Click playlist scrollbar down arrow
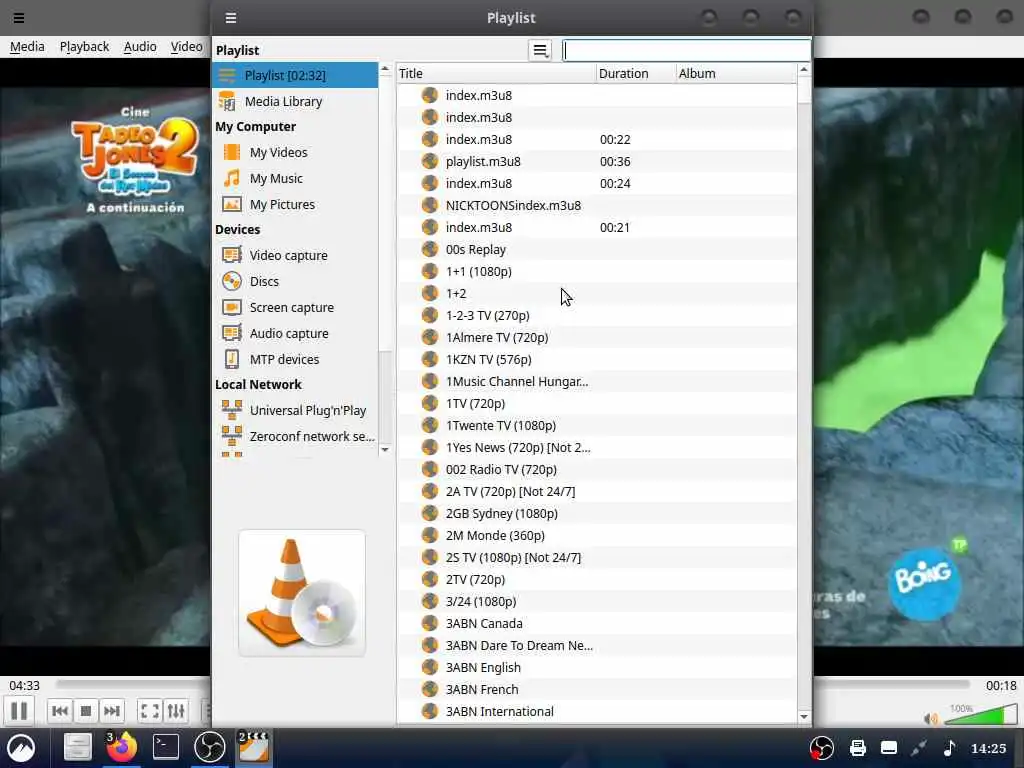Viewport: 1024px width, 768px height. coord(804,716)
